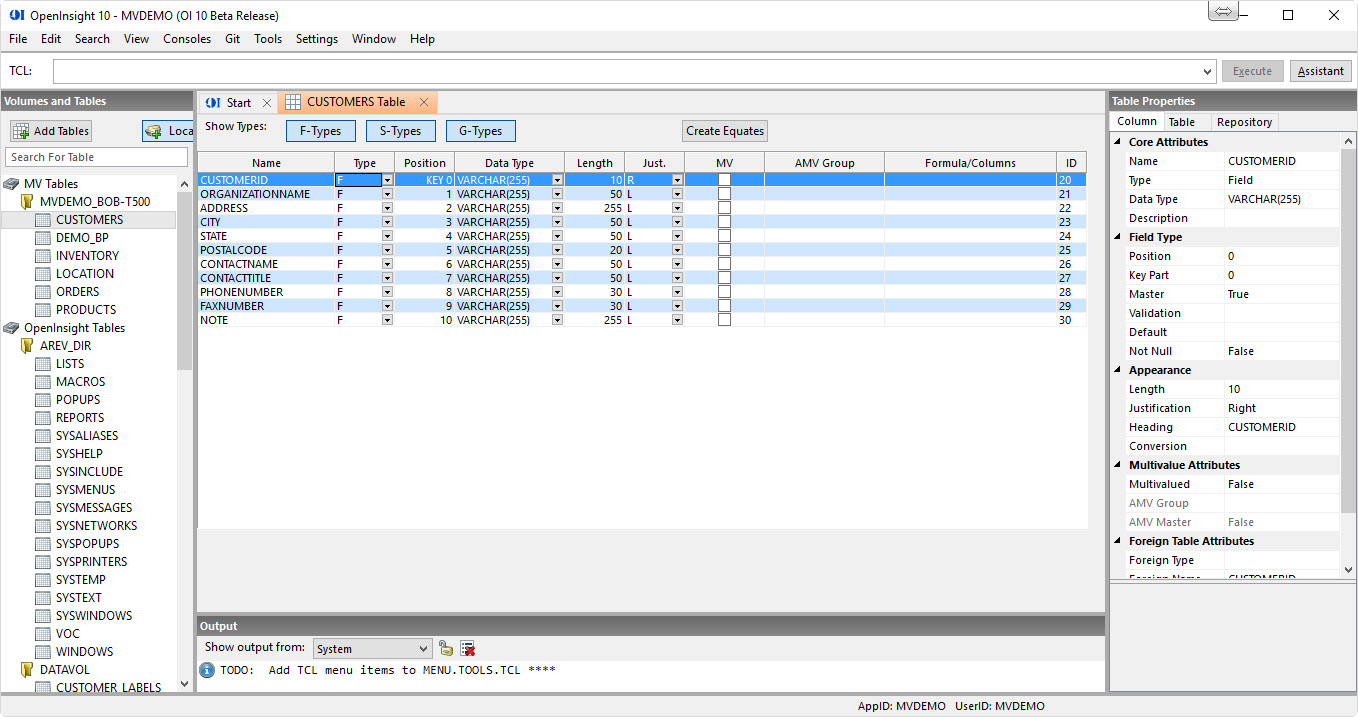Open Just. dropdown for CITY row
The width and height of the screenshot is (1358, 717).
click(x=677, y=222)
